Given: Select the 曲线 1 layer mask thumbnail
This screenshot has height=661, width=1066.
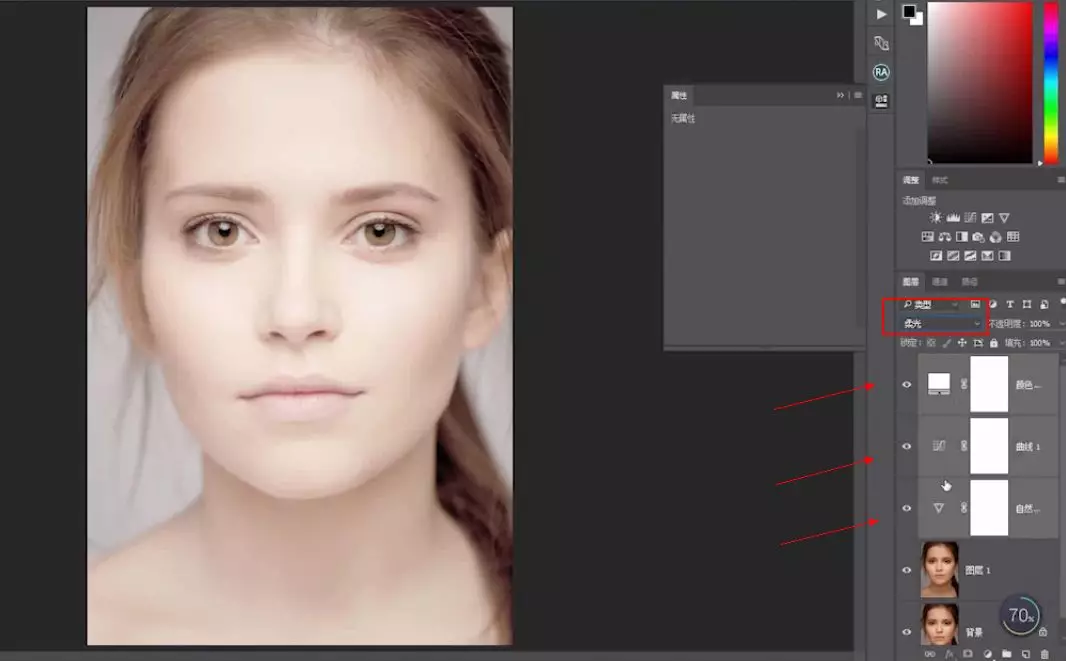Looking at the screenshot, I should click(x=989, y=446).
